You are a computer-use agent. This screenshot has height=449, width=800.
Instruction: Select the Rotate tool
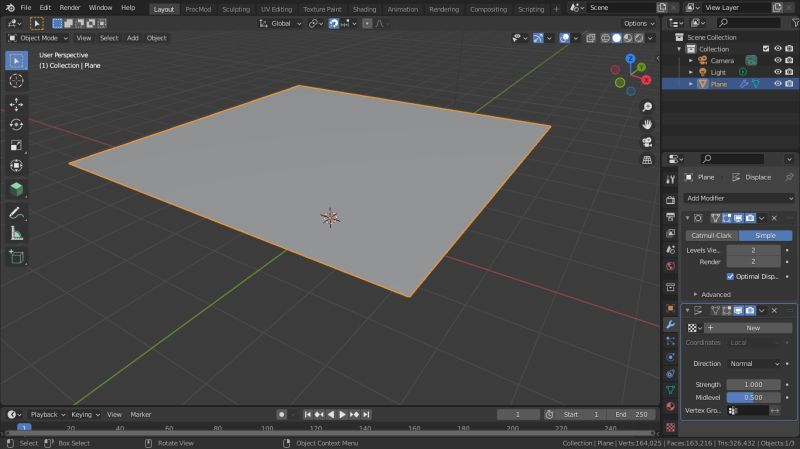[16, 125]
